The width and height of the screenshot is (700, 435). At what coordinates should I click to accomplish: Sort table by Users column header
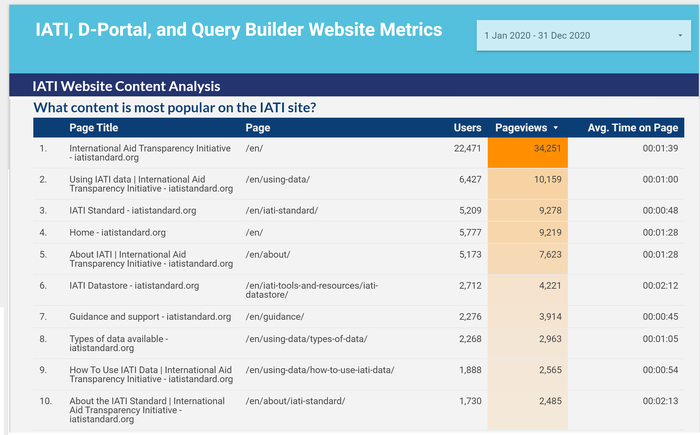[x=467, y=128]
